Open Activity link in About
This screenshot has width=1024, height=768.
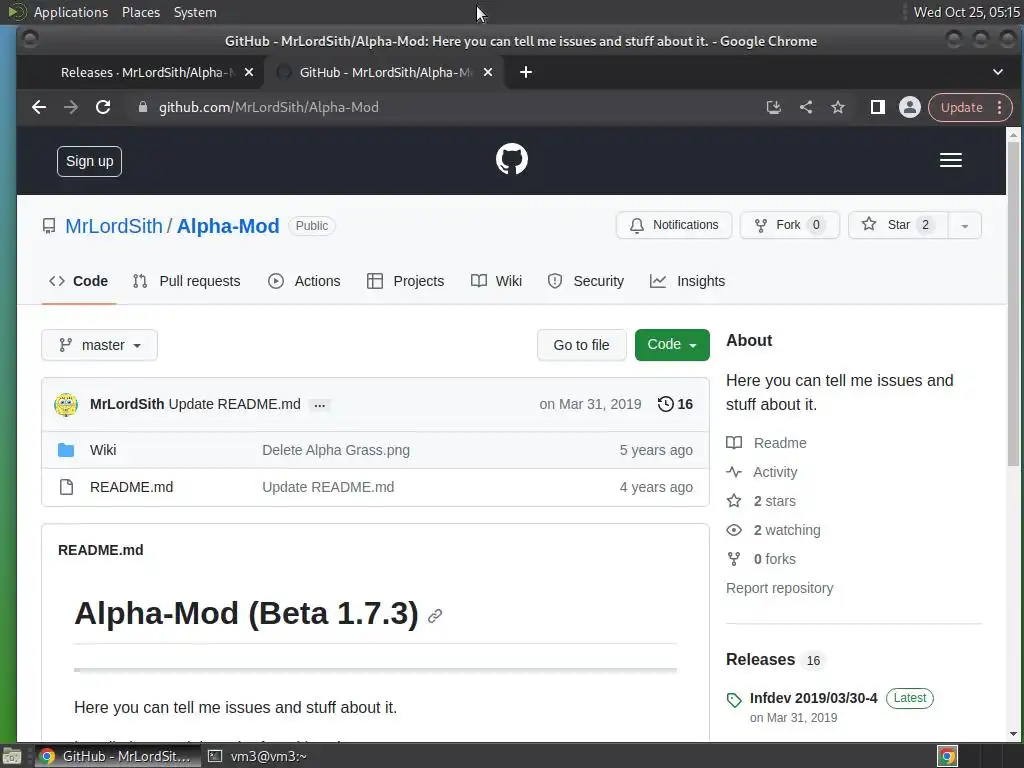point(762,472)
